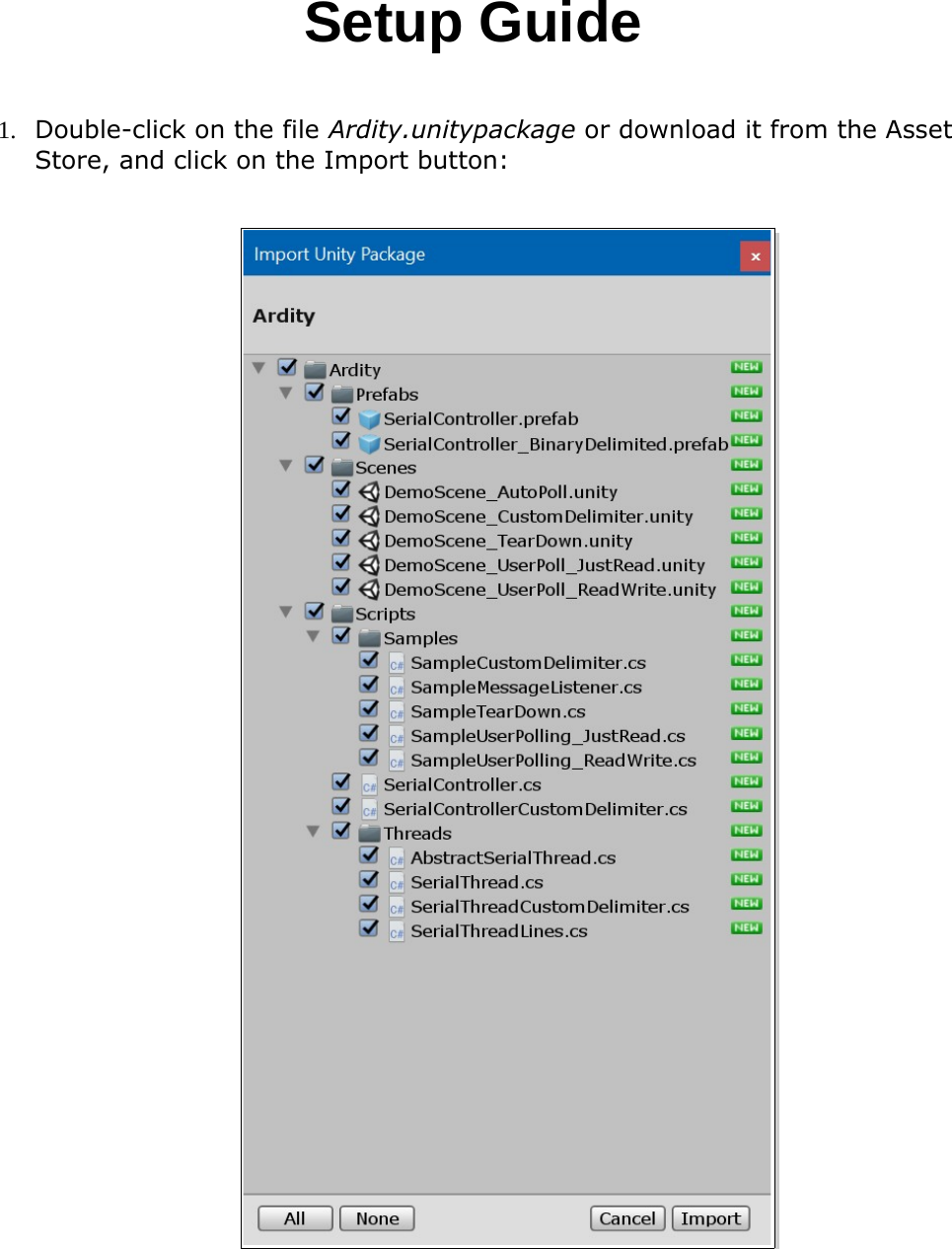952x1249 pixels.
Task: Click the NEW badge on the Ardity row
Action: [x=746, y=367]
